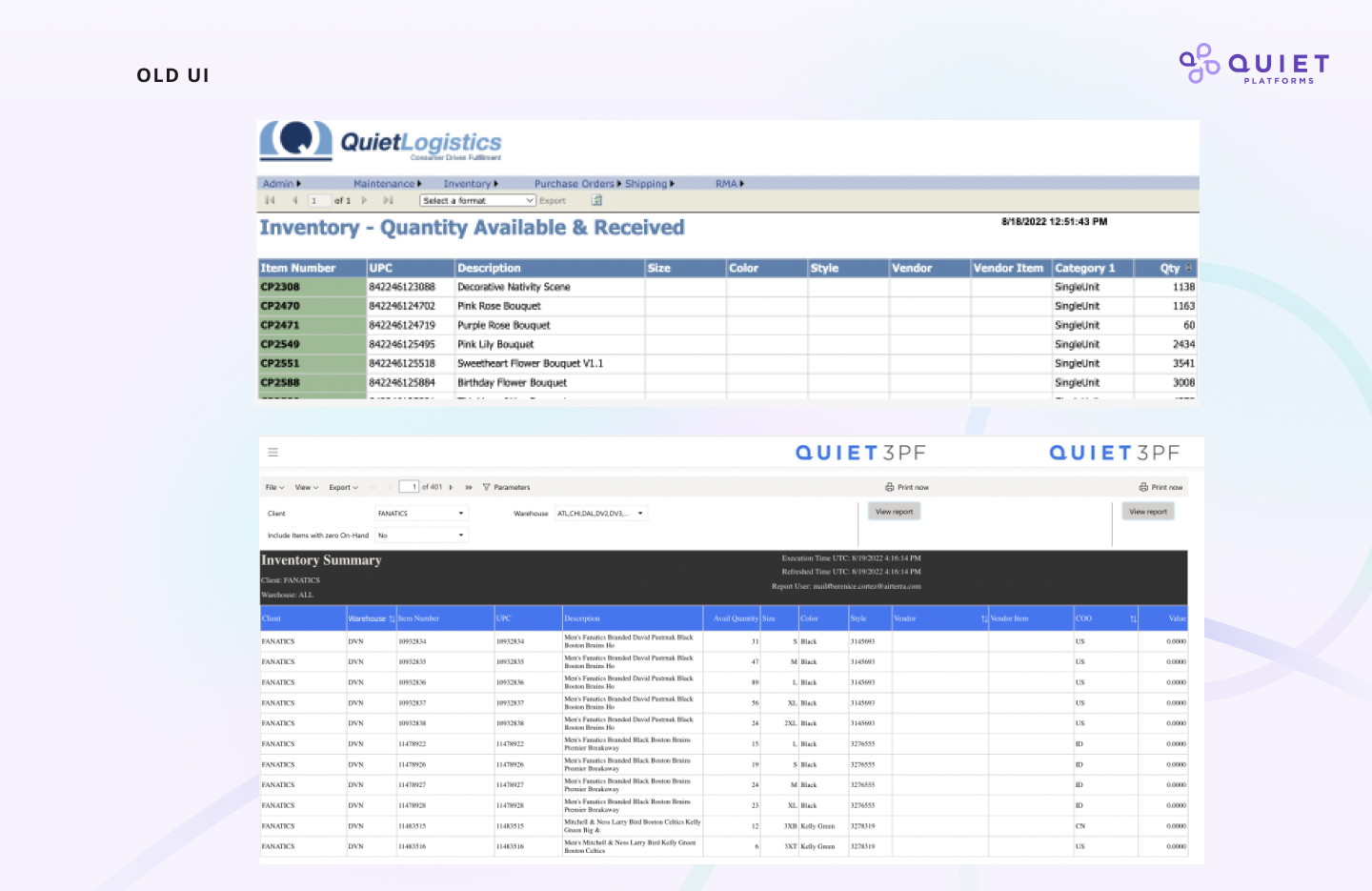Click the rightmost Print now button
This screenshot has width=1372, height=891.
pos(1161,487)
